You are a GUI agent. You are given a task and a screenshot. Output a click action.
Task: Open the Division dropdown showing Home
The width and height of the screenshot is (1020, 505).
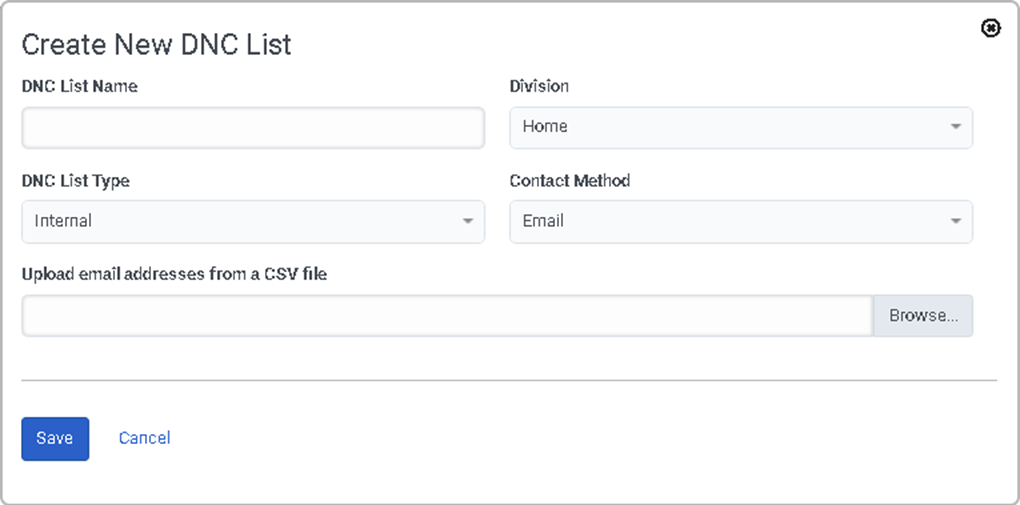coord(741,128)
